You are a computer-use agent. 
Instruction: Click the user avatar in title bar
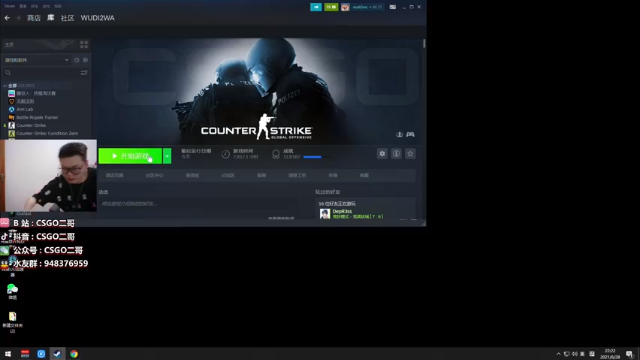(345, 7)
